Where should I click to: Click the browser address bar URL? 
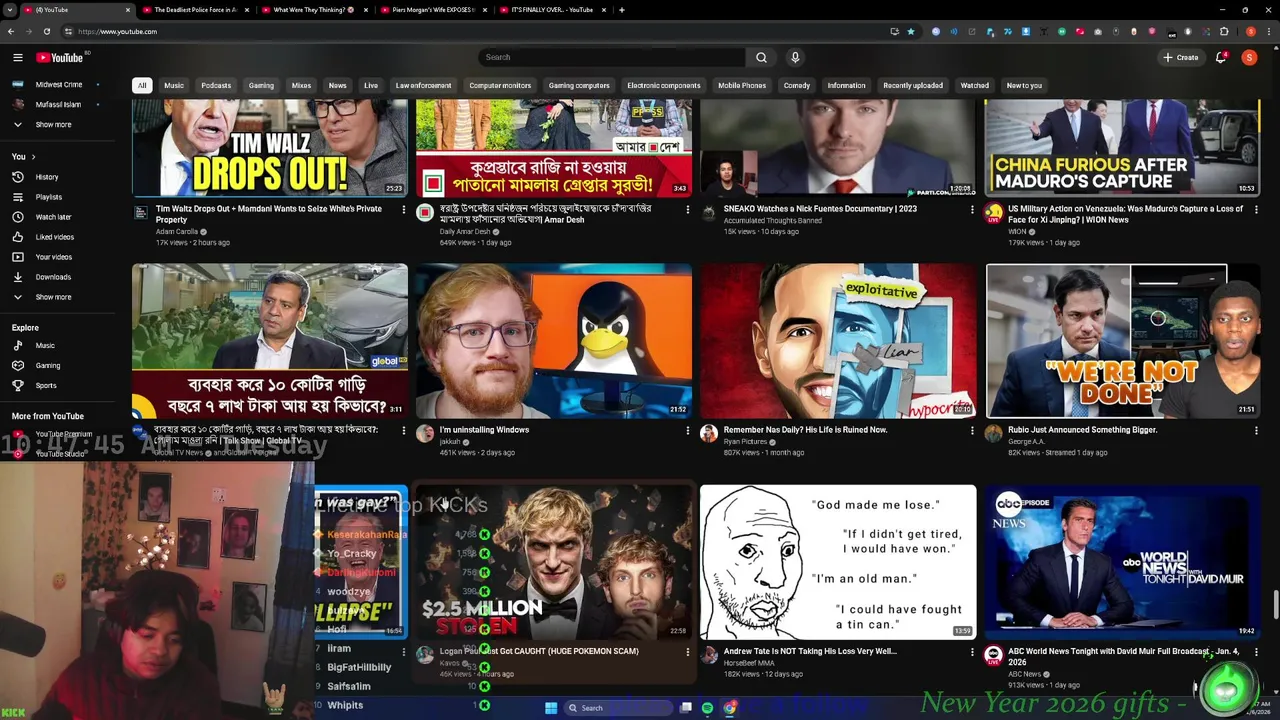coord(117,31)
